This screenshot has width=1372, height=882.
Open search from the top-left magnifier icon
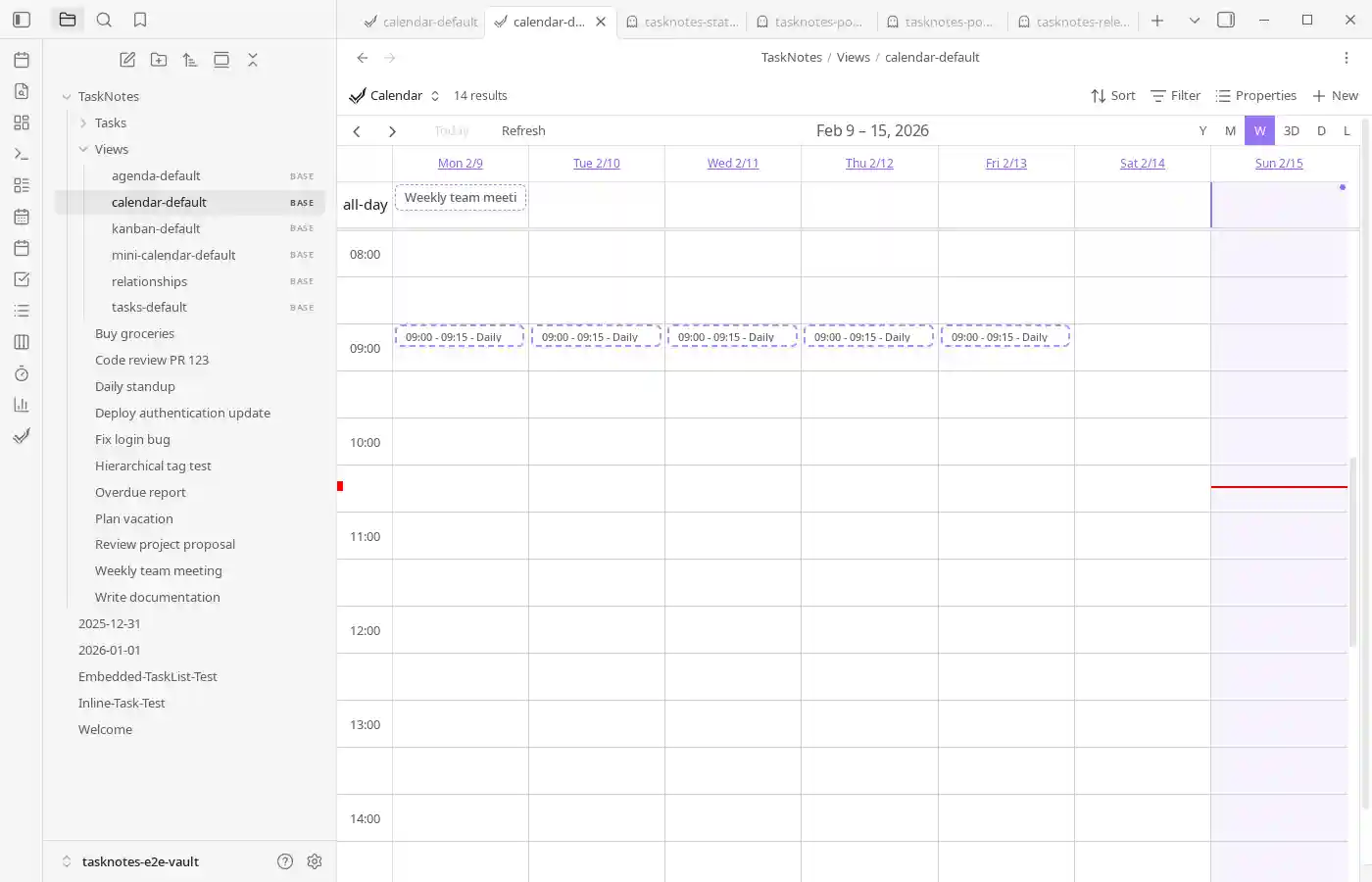tap(104, 19)
